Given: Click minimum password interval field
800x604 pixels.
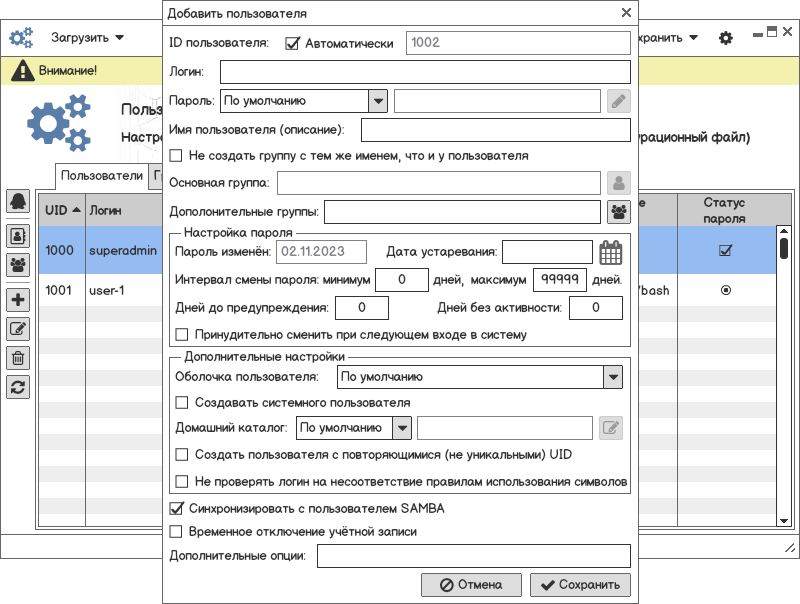Looking at the screenshot, I should (x=402, y=280).
